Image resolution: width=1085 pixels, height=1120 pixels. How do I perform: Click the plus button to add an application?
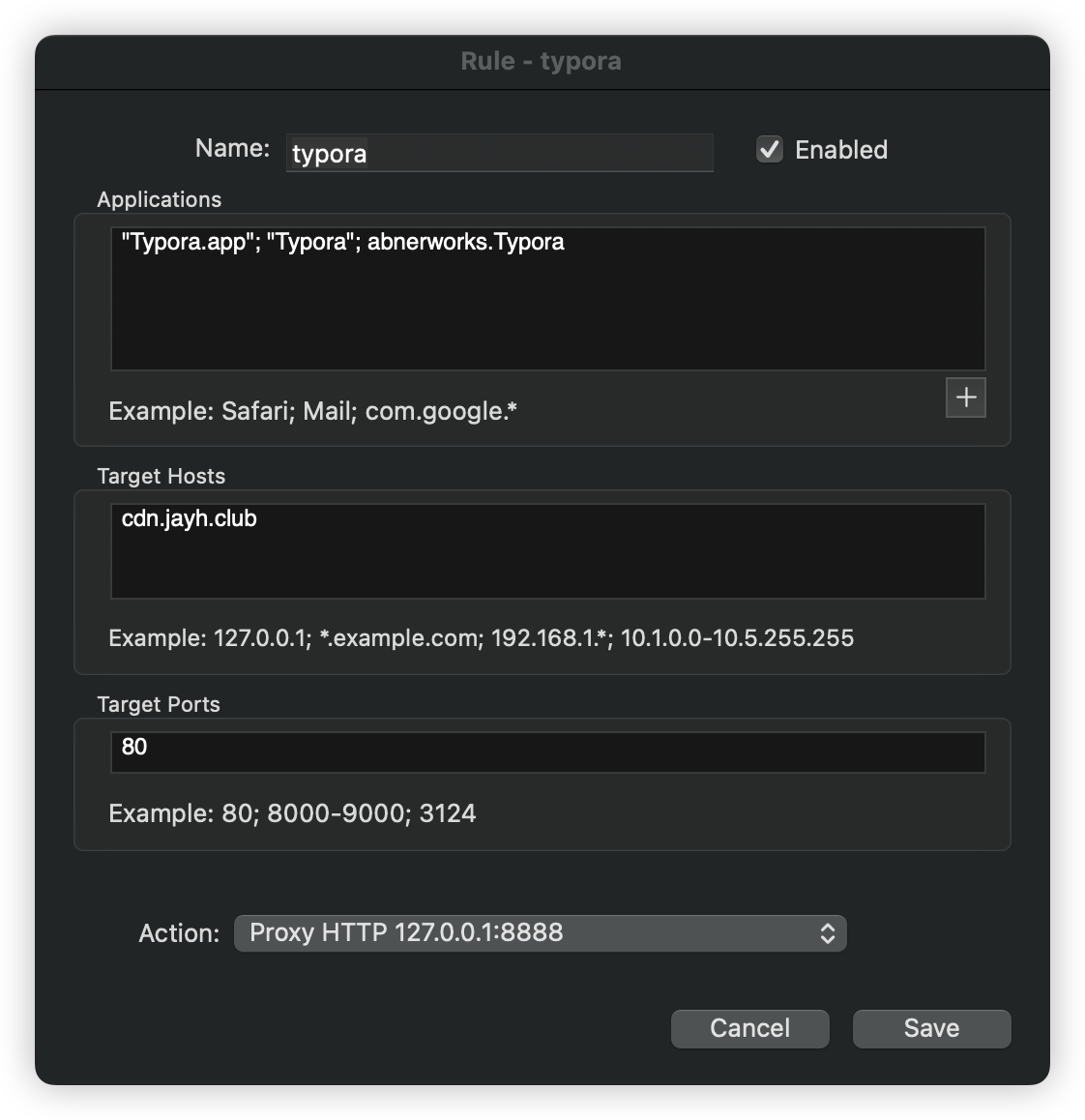pos(965,398)
